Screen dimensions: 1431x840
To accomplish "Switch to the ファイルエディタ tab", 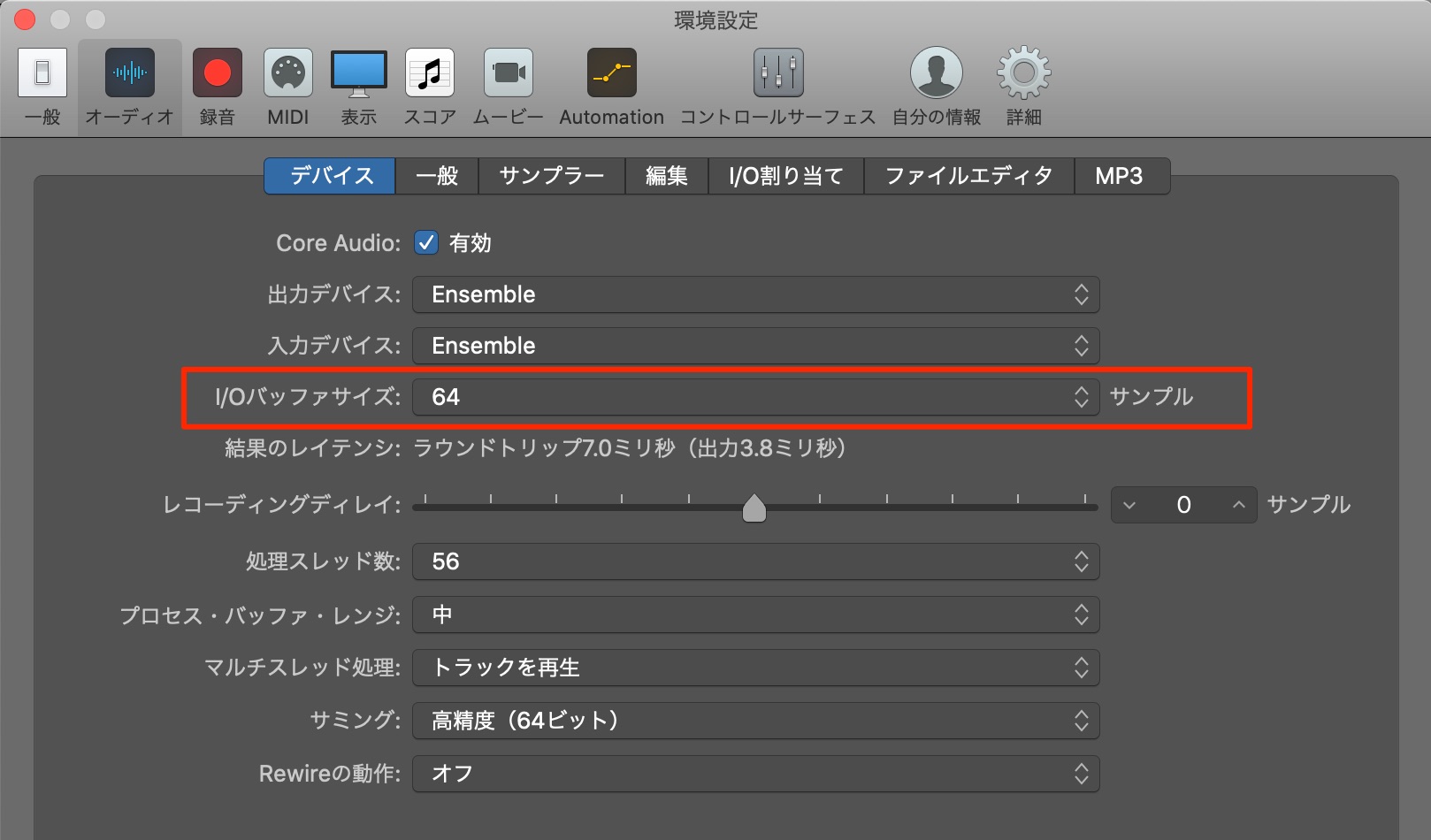I will point(969,176).
